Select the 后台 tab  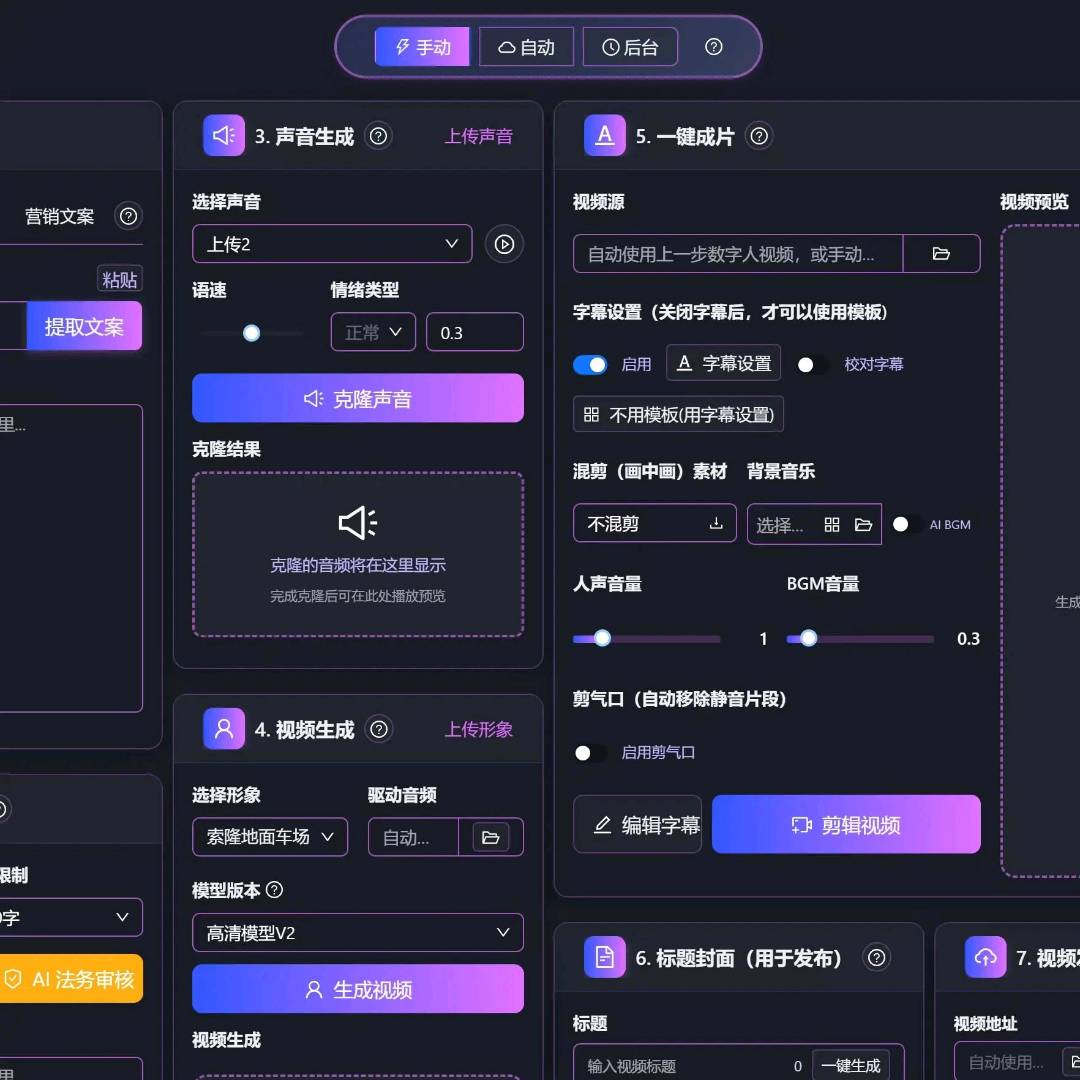630,47
